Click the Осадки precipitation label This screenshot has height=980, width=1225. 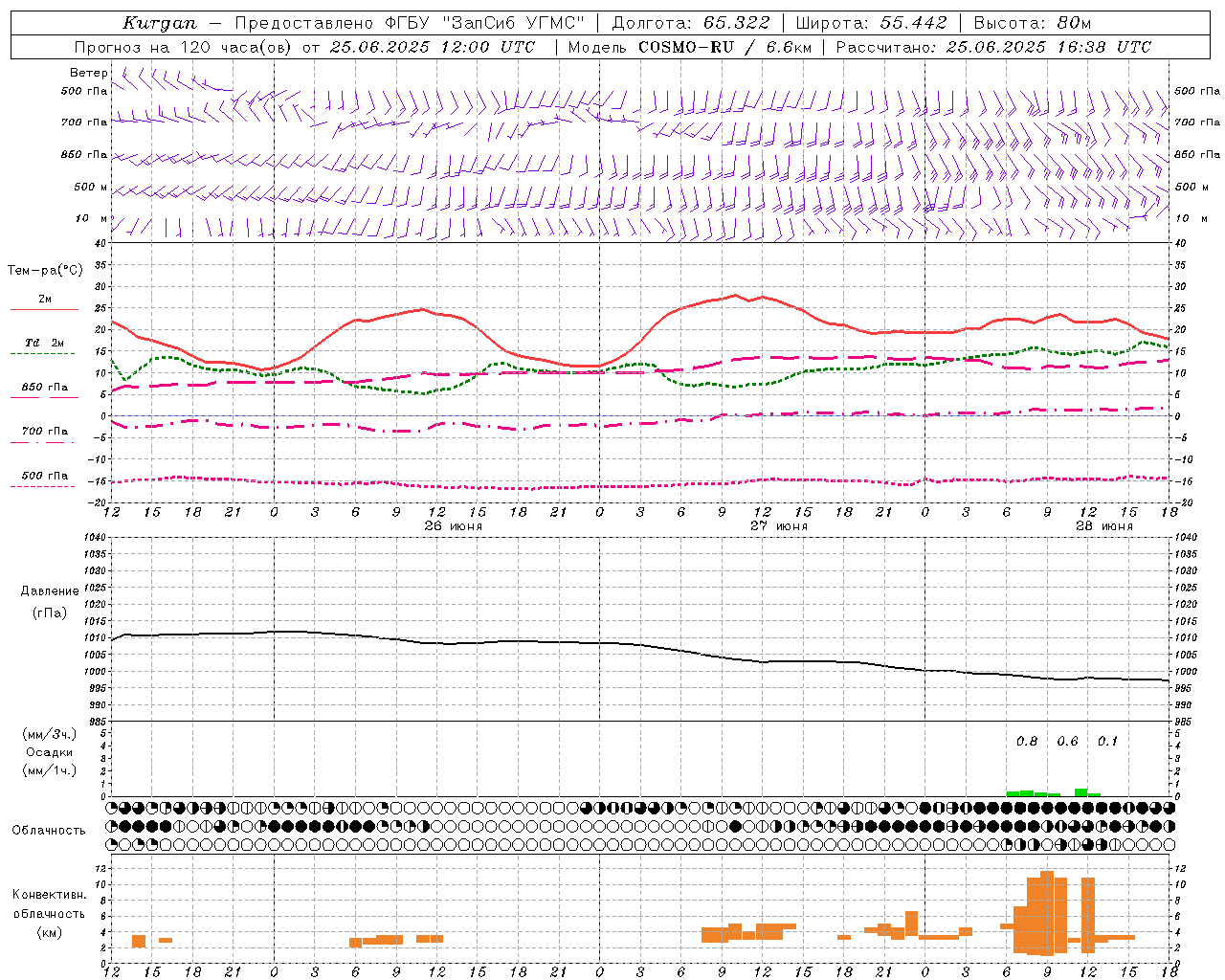pos(50,752)
